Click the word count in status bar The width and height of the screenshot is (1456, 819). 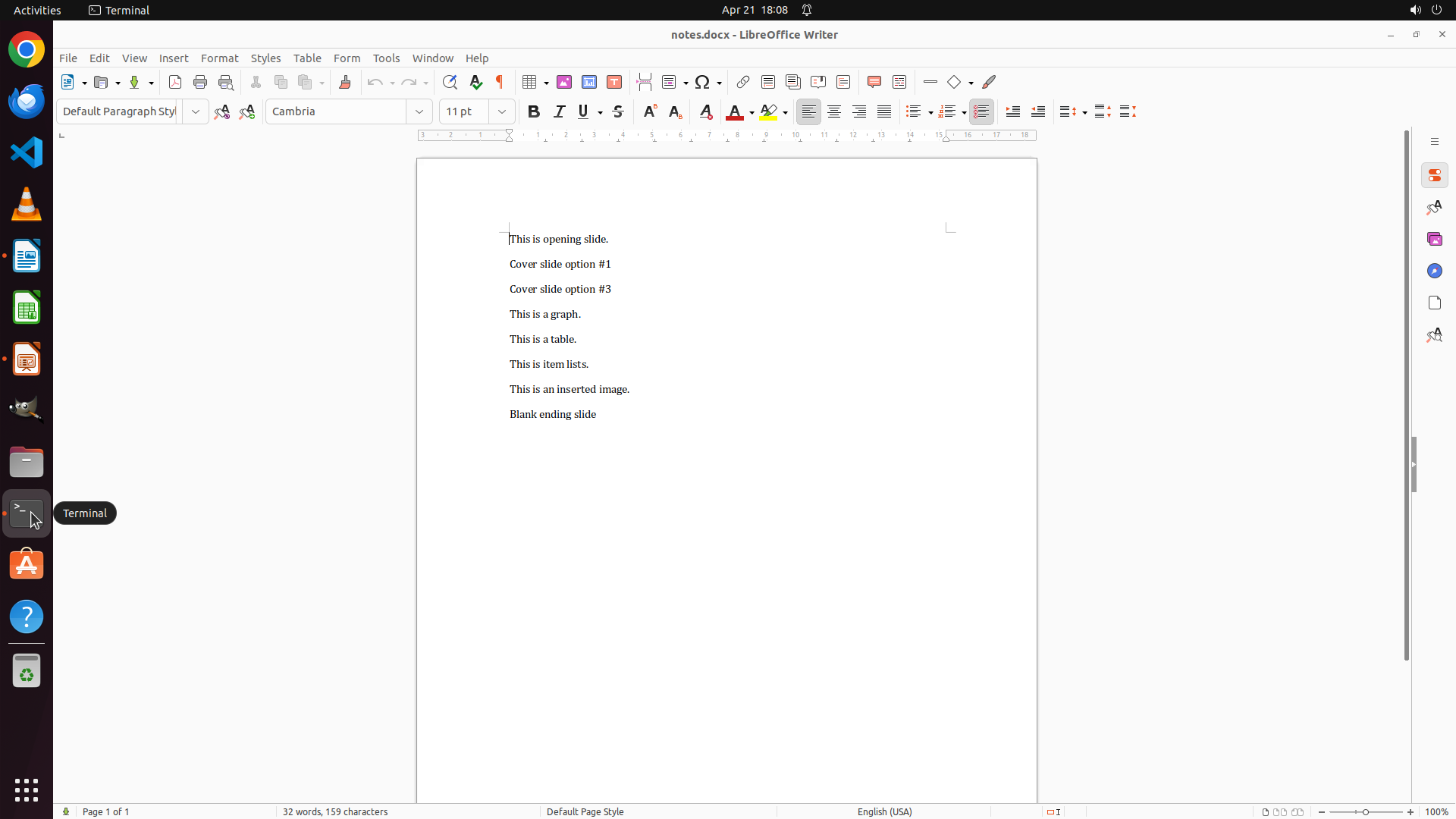click(335, 811)
